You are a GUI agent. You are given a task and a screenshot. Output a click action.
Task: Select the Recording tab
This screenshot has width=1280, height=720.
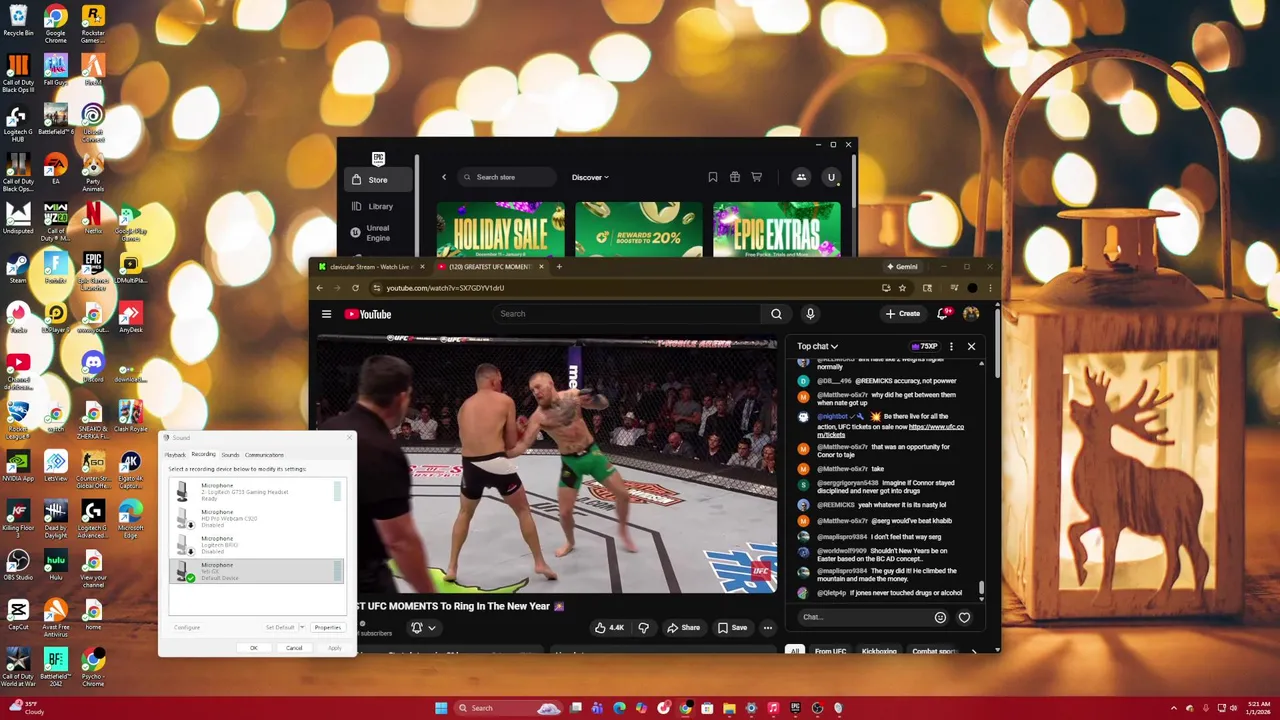tap(203, 455)
